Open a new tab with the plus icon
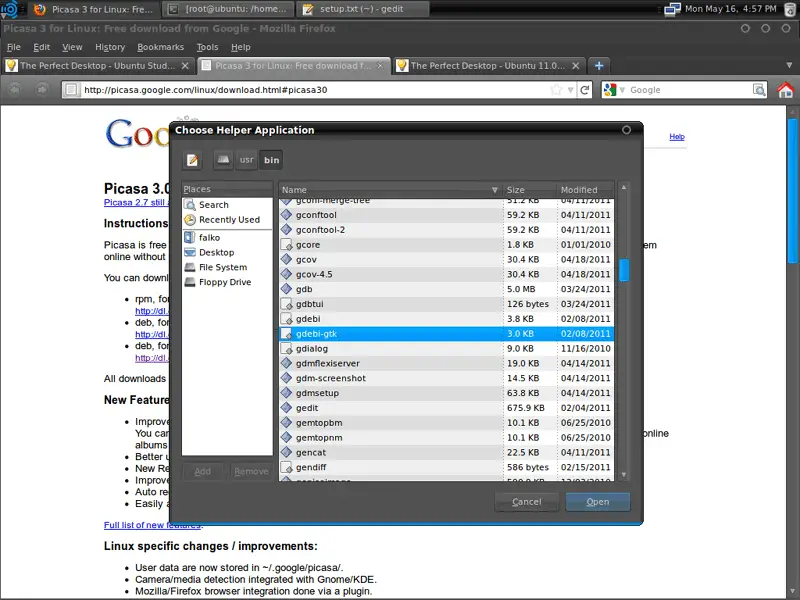Viewport: 800px width, 600px height. [599, 66]
